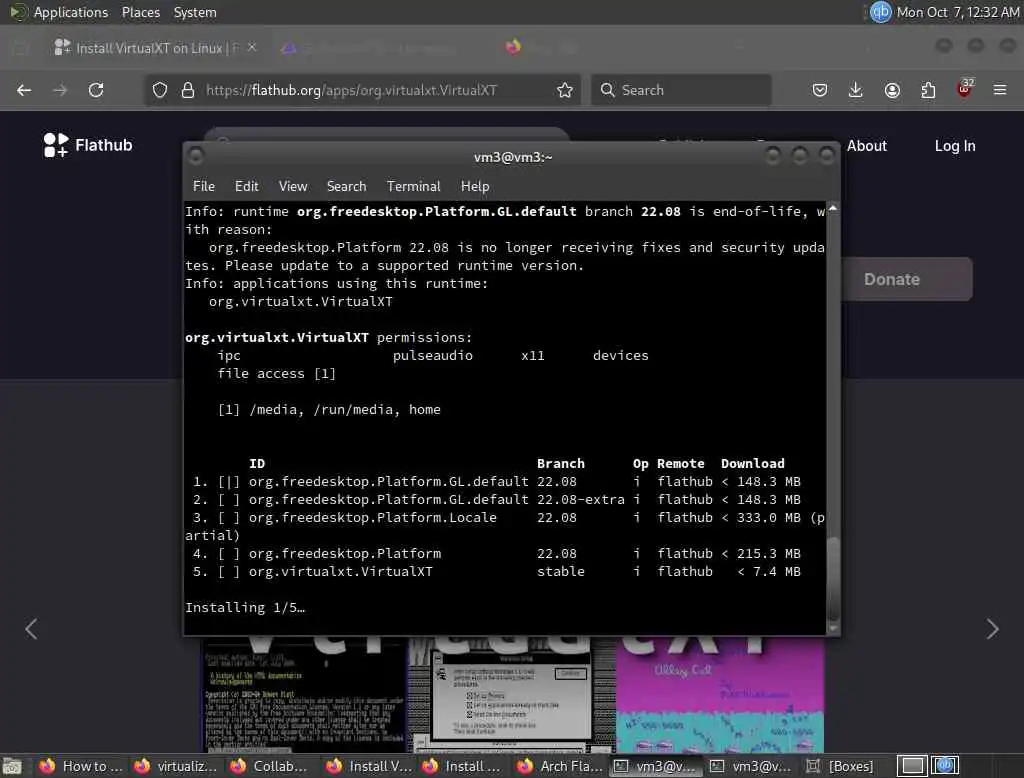Image resolution: width=1024 pixels, height=778 pixels.
Task: Switch to [Boxes] taskbar window
Action: [842, 766]
